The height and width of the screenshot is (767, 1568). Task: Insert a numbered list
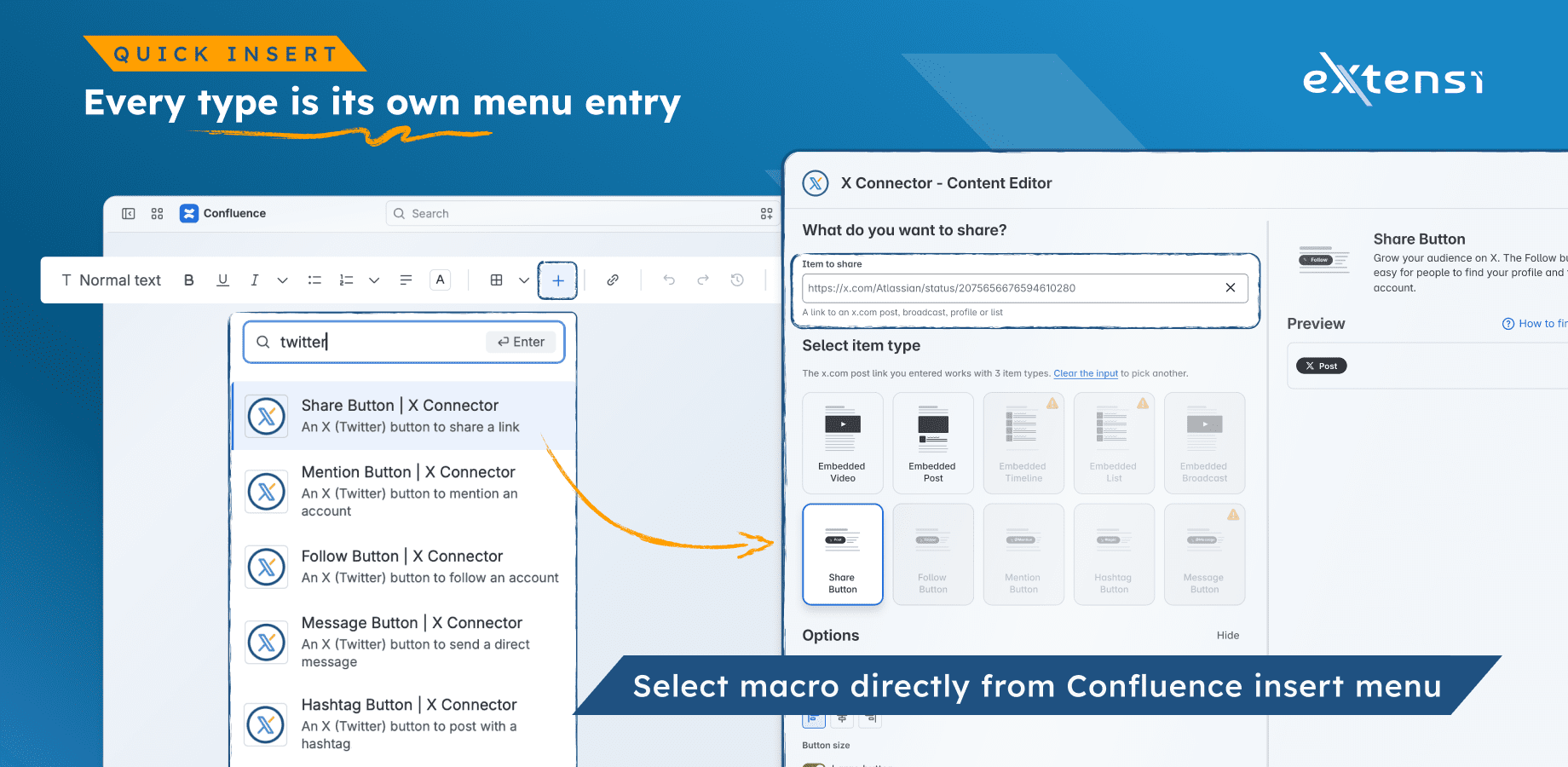[x=346, y=280]
